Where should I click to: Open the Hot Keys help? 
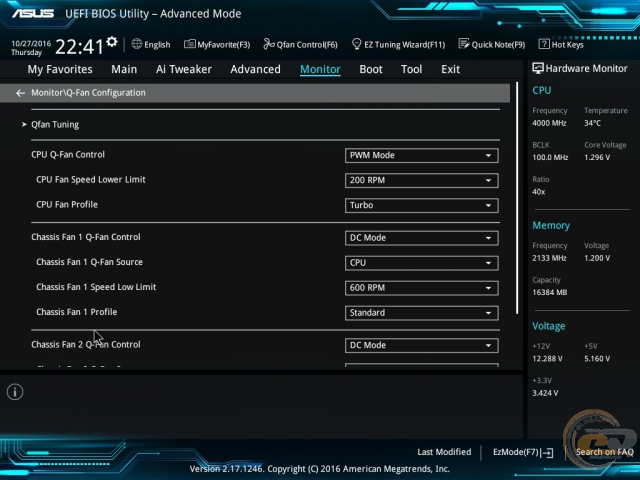click(561, 44)
